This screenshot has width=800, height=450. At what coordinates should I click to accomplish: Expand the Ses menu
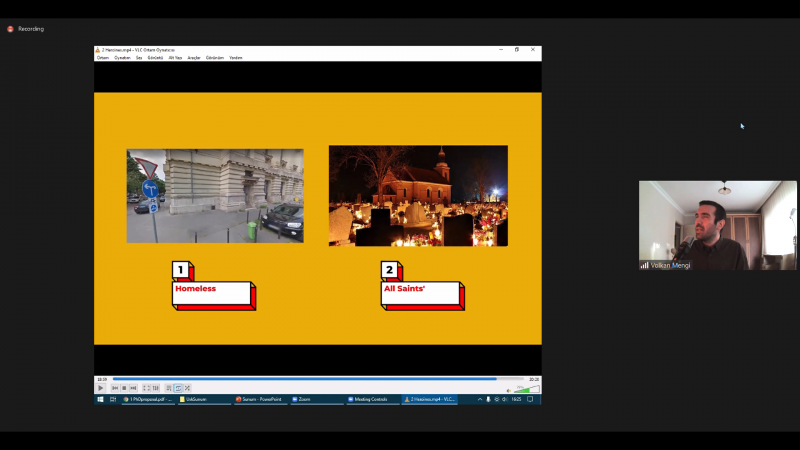[139, 58]
